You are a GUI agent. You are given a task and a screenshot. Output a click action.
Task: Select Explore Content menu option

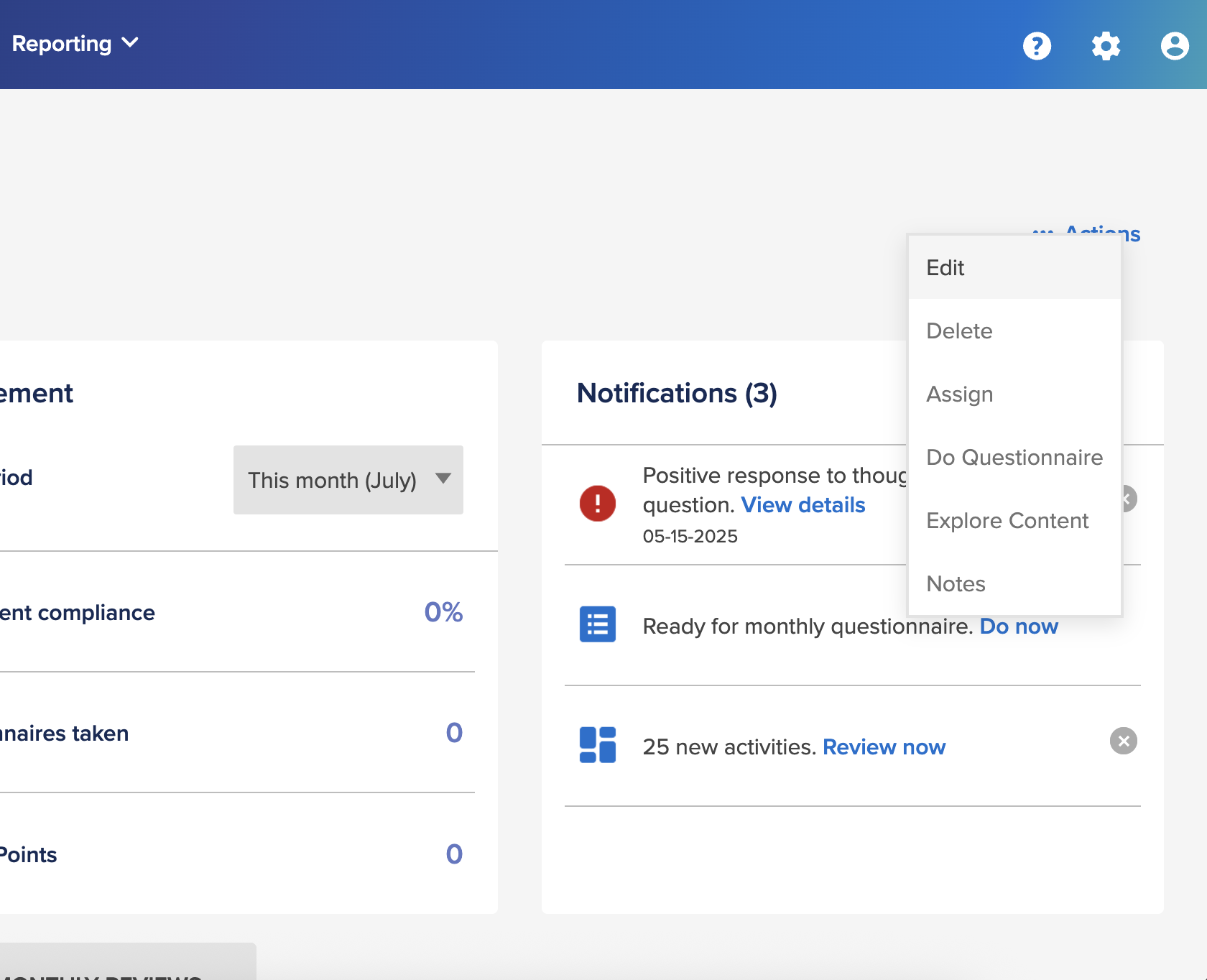(x=1014, y=520)
